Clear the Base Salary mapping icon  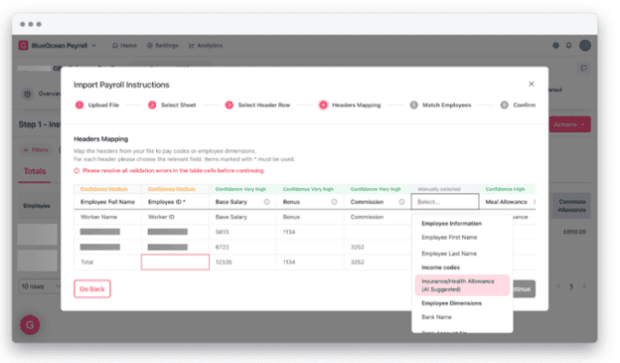(x=267, y=202)
